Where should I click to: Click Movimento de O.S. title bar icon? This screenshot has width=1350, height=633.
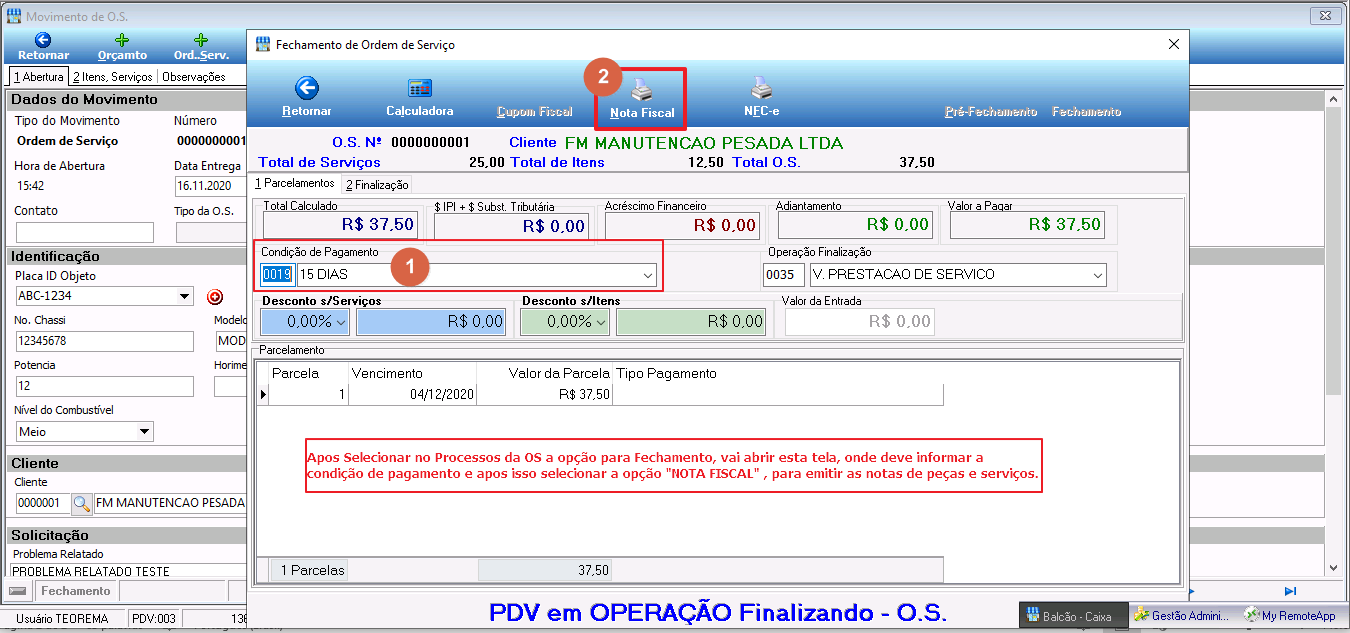pos(14,17)
